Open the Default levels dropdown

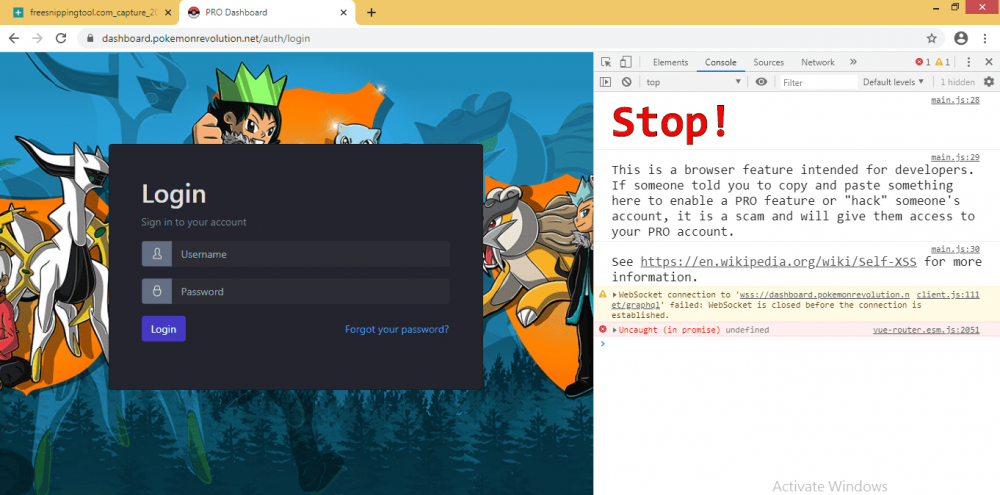coord(893,82)
